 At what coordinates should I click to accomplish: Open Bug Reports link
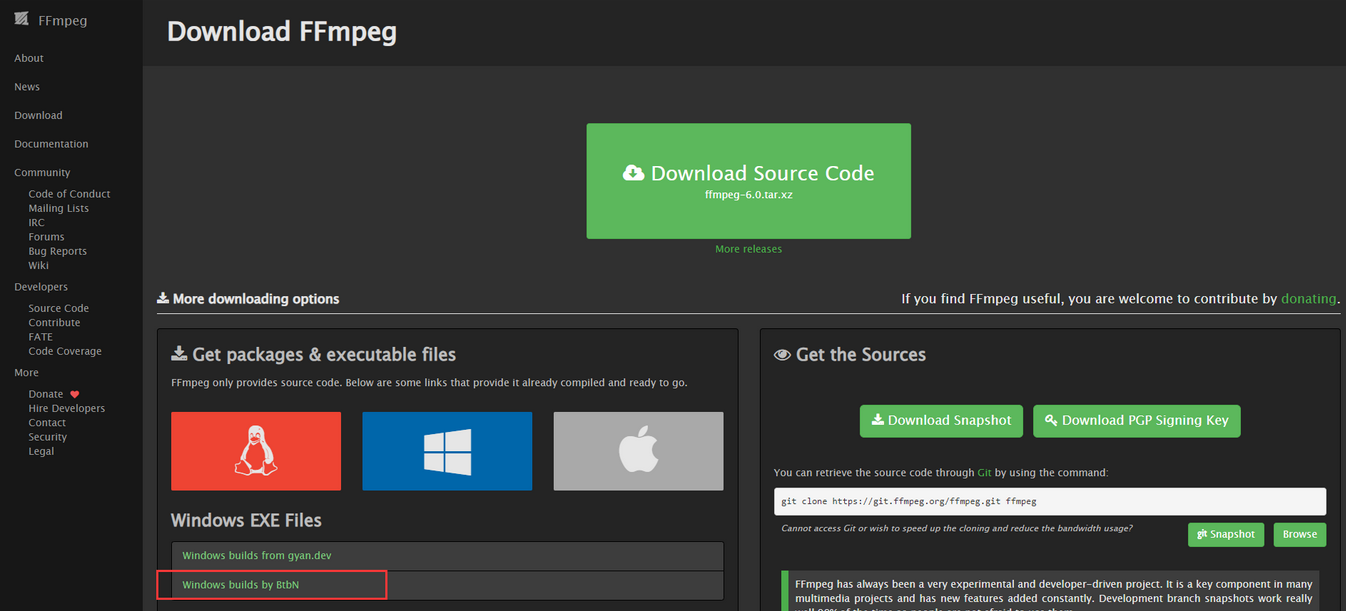[x=57, y=251]
